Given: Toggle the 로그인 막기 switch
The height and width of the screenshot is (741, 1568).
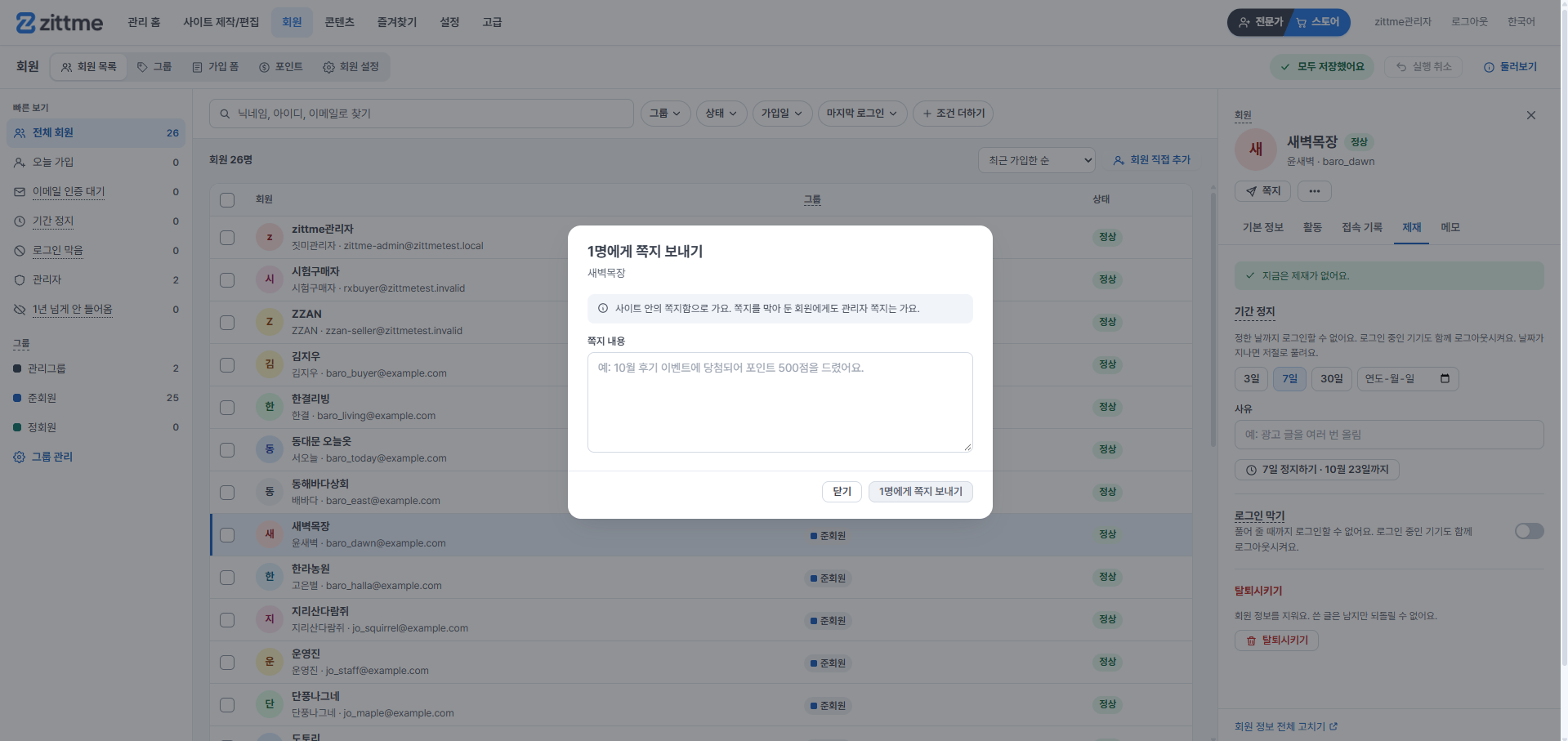Looking at the screenshot, I should tap(1529, 531).
